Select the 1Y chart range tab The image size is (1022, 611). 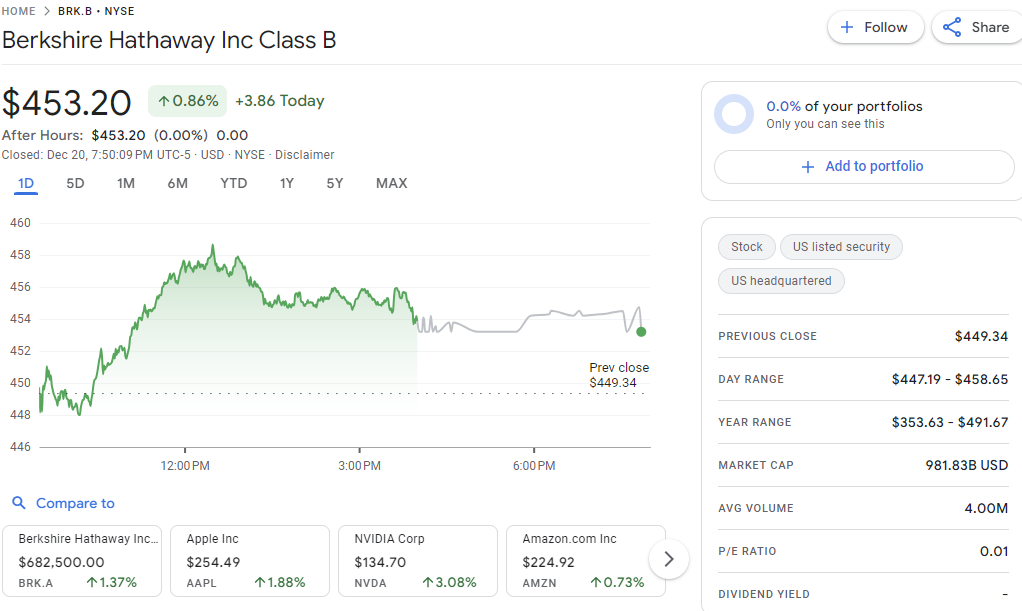287,183
